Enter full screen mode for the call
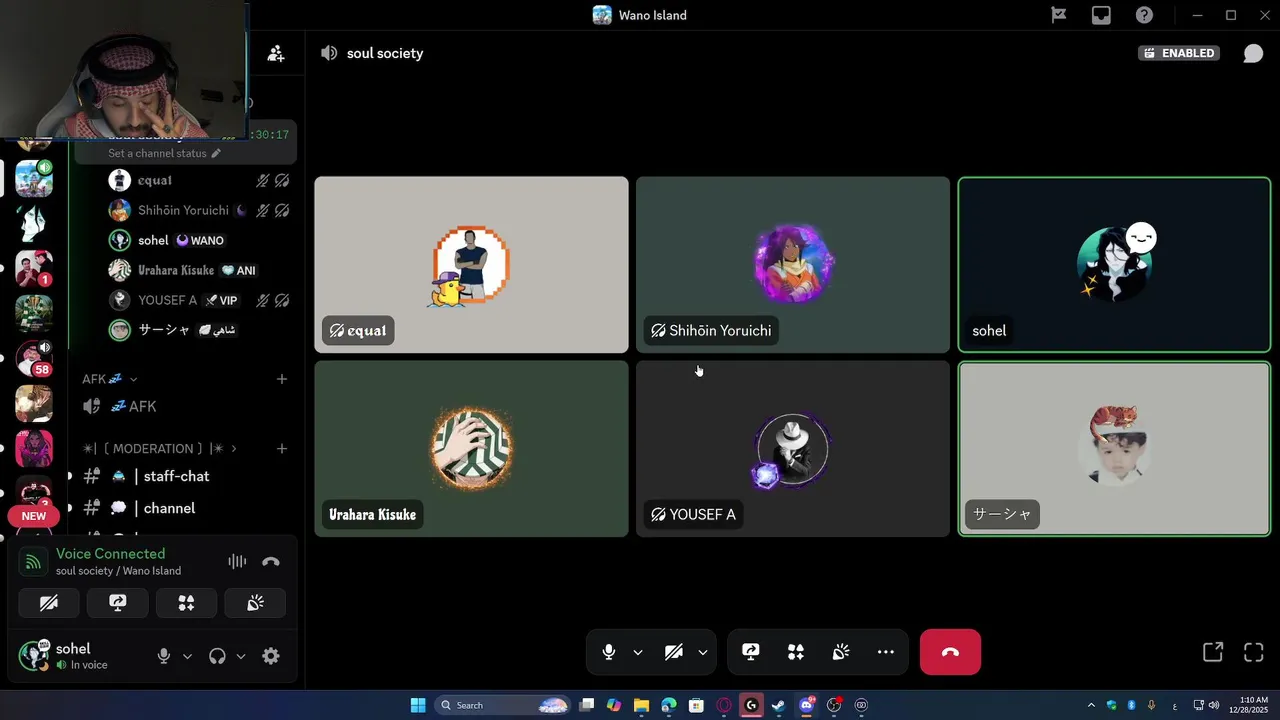Viewport: 1280px width, 720px height. (1254, 652)
